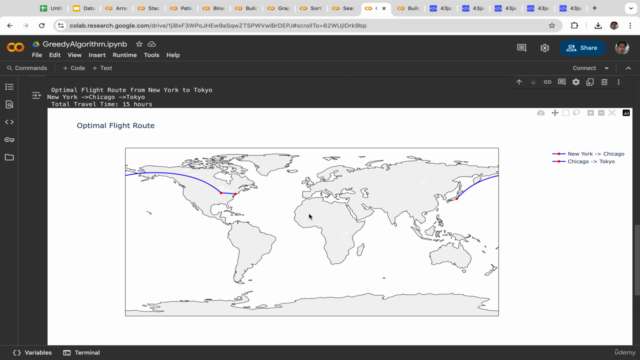Select the Lasso Select plot tool

pyautogui.click(x=576, y=113)
